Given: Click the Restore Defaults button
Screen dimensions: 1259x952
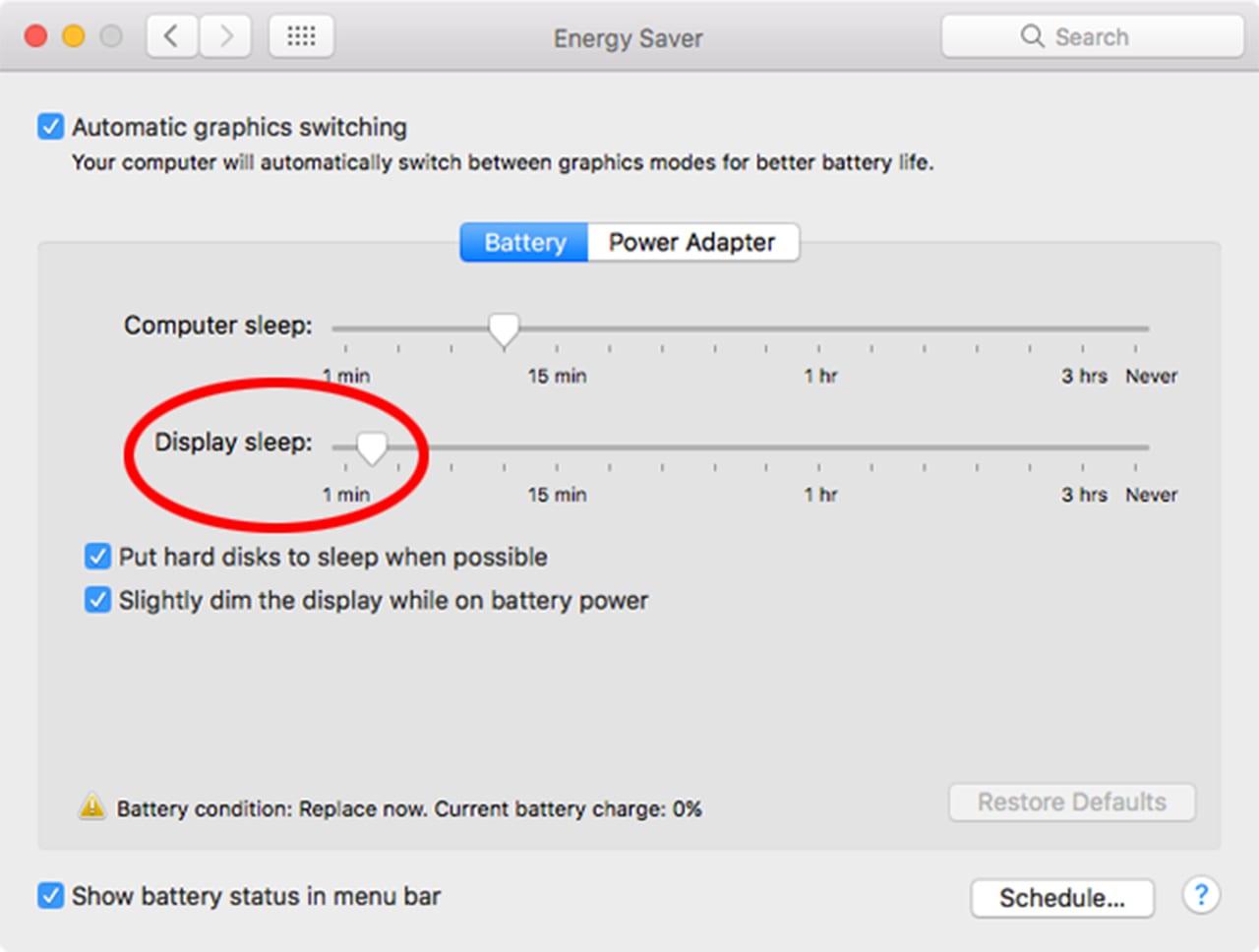Looking at the screenshot, I should click(1071, 803).
